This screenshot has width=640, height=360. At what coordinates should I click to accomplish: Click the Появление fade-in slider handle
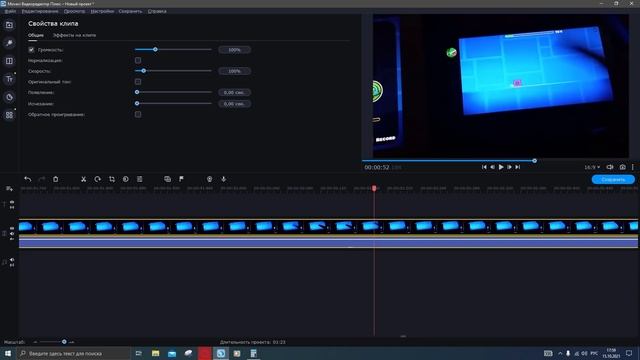(x=137, y=92)
